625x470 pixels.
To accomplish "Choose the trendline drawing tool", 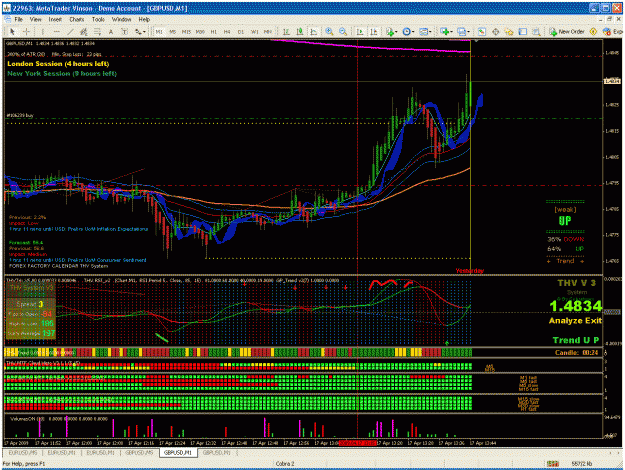I will (x=70, y=32).
